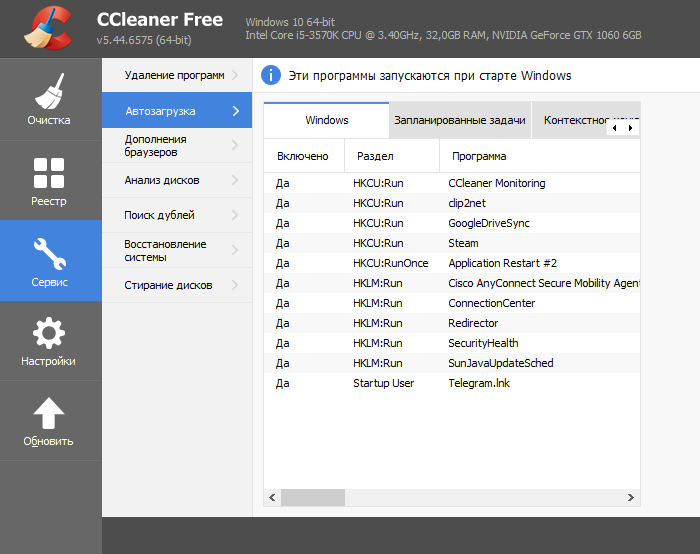
Task: Sort by the Программа column header
Action: pyautogui.click(x=540, y=156)
